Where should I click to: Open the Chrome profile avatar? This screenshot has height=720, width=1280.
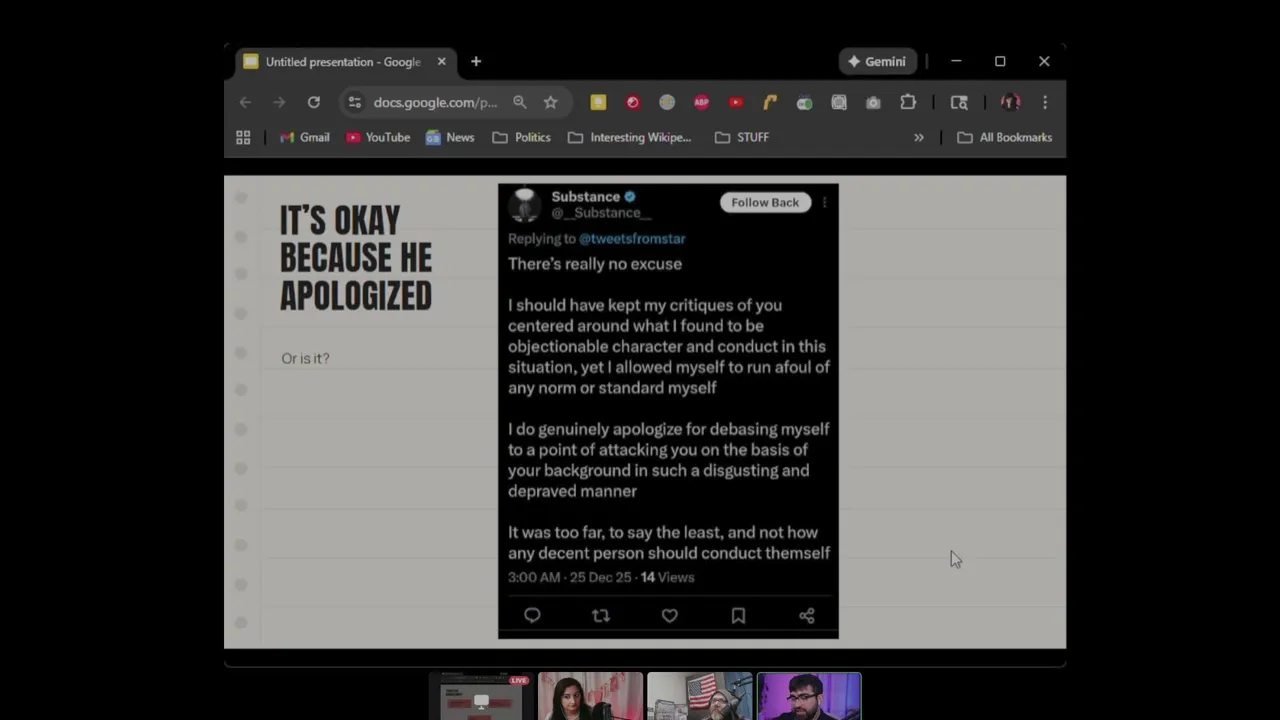[1010, 102]
